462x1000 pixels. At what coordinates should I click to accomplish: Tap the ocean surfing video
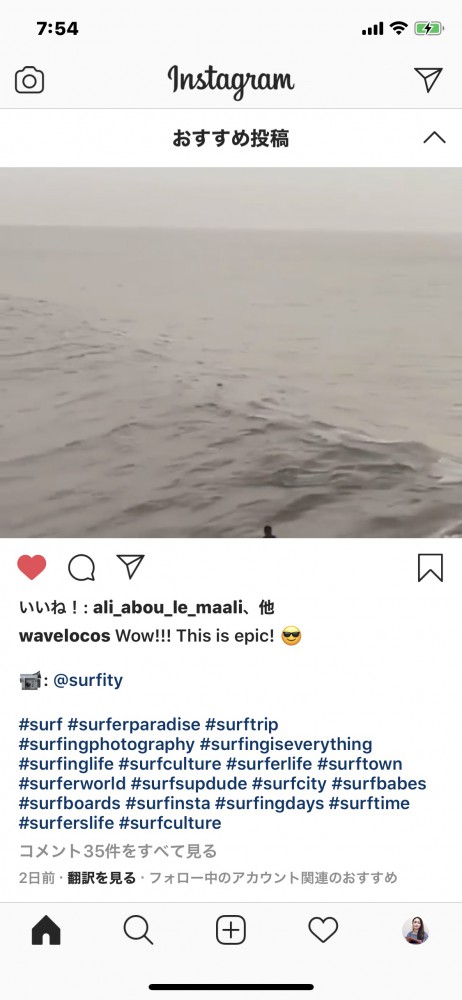point(231,352)
